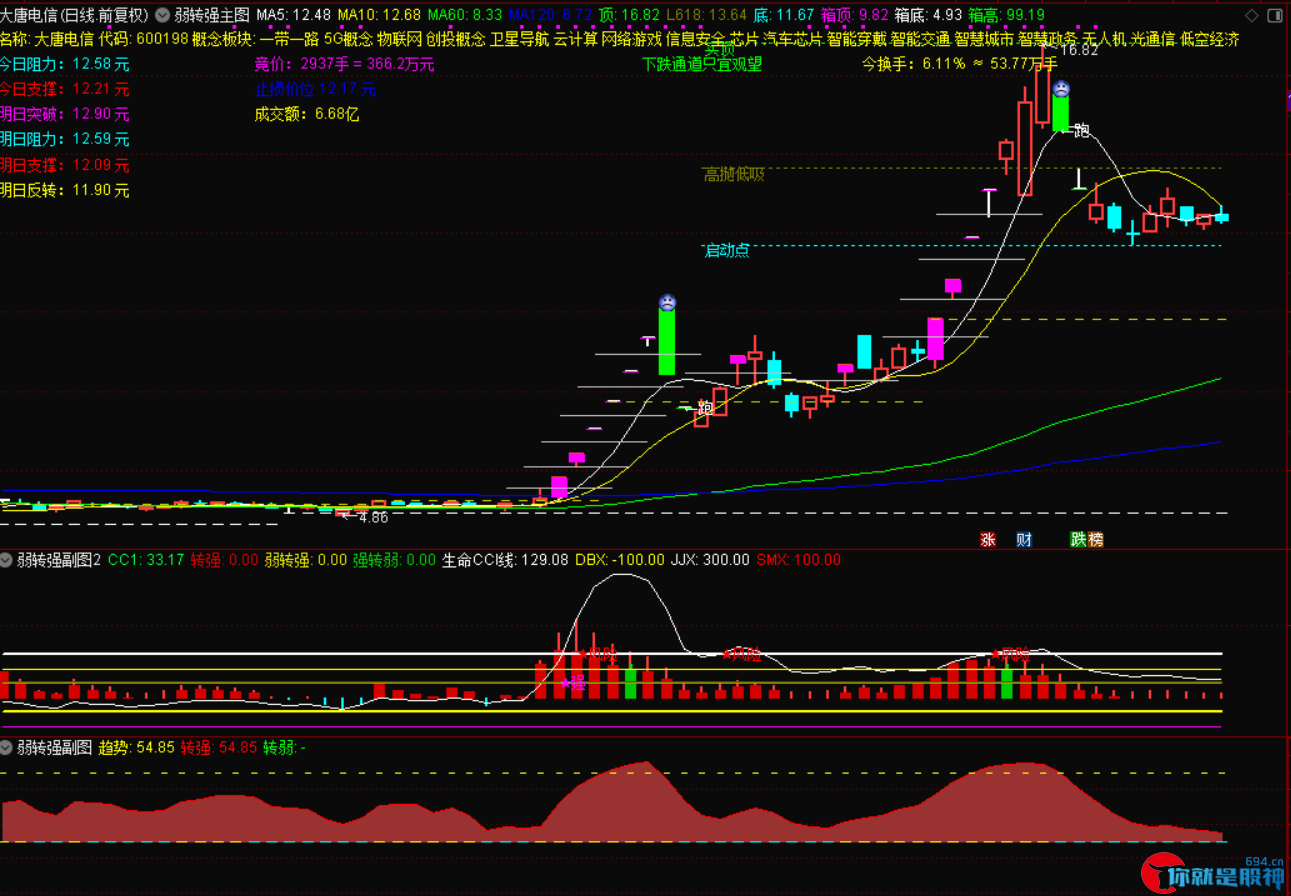This screenshot has height=896, width=1291.
Task: Select the 生命CCI线: 129.08 reading
Action: coord(505,560)
